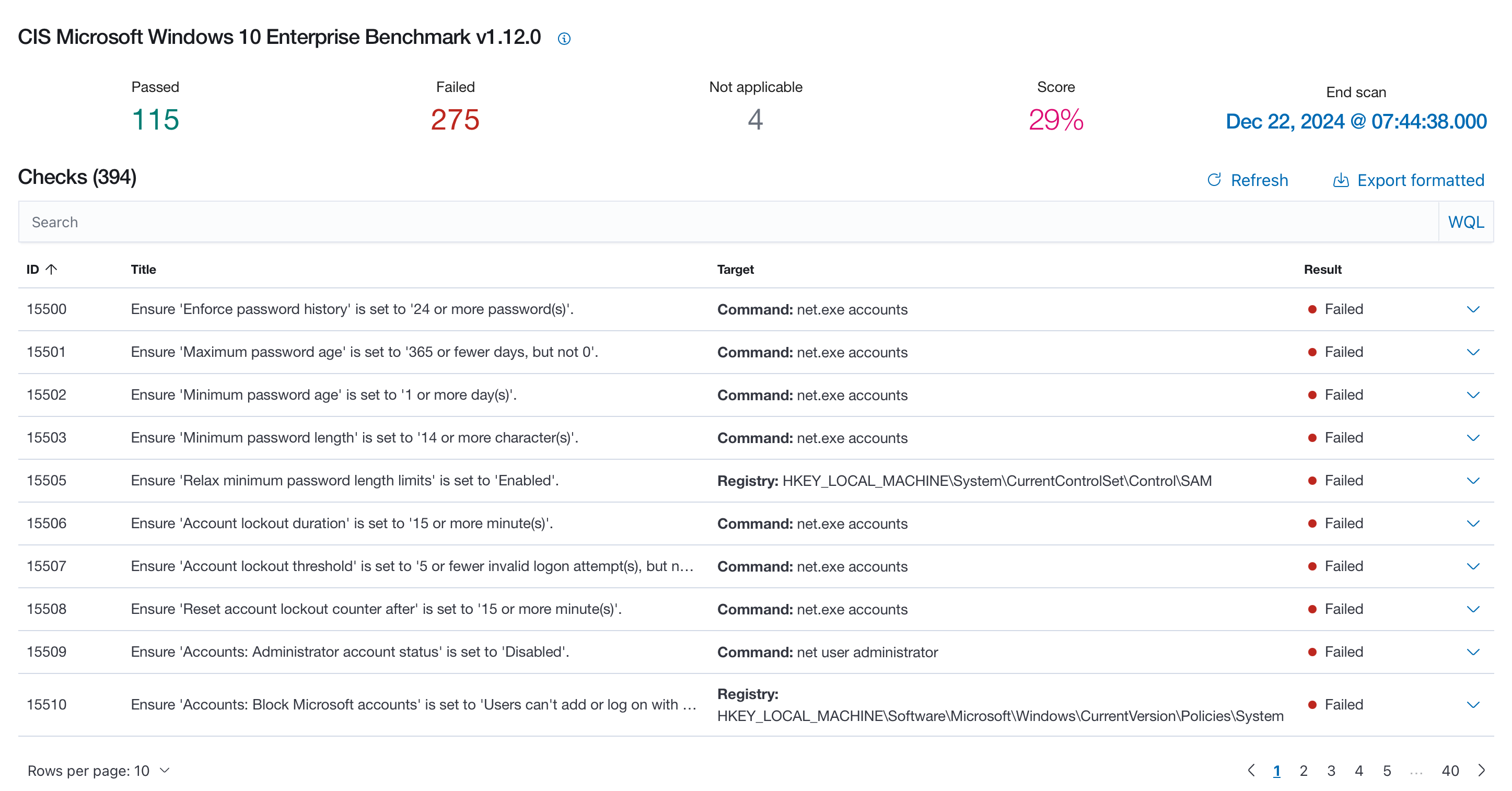The width and height of the screenshot is (1512, 791).
Task: Click the 'Minimum password length' check title
Action: [x=355, y=438]
